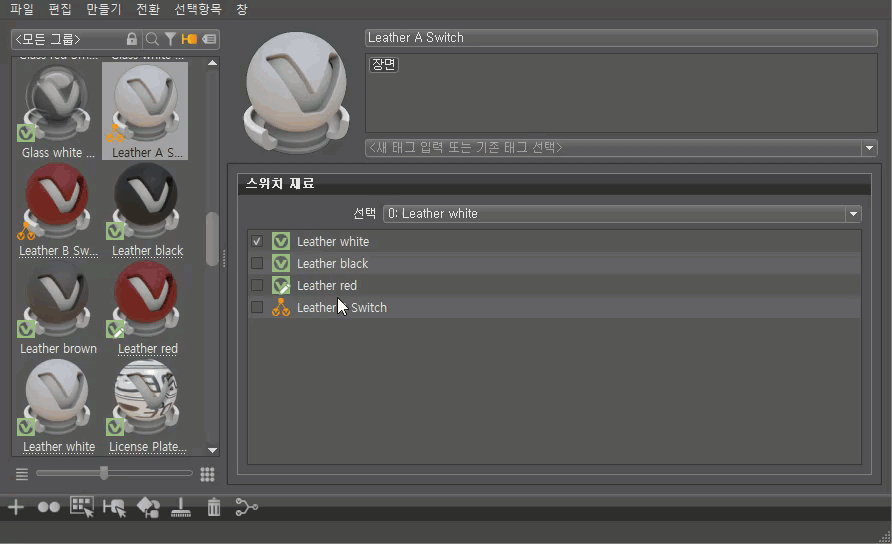Image resolution: width=892 pixels, height=544 pixels.
Task: Select the Leather white text in switch list
Action: coord(333,241)
